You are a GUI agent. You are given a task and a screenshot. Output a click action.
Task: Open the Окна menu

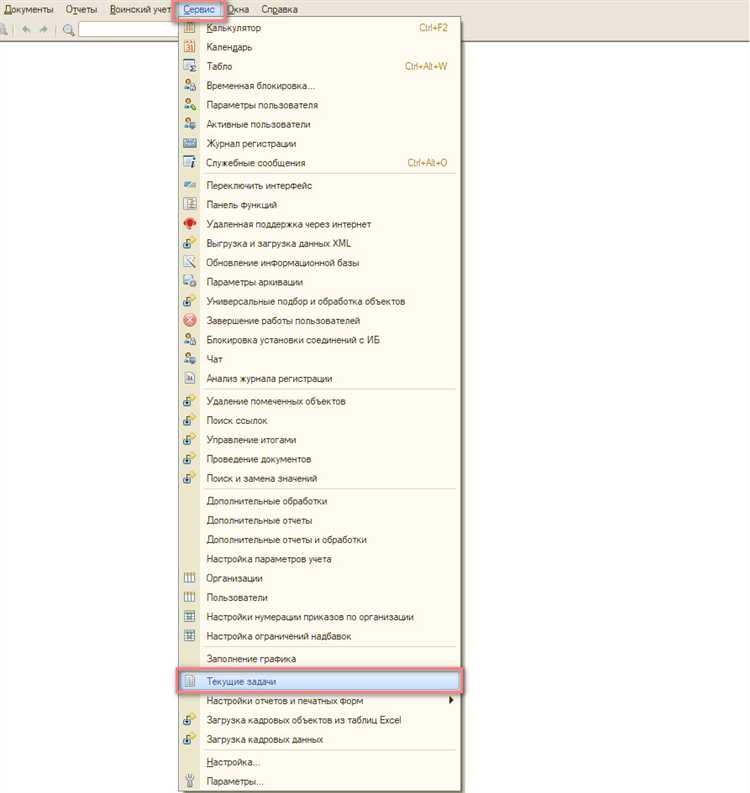[x=238, y=10]
